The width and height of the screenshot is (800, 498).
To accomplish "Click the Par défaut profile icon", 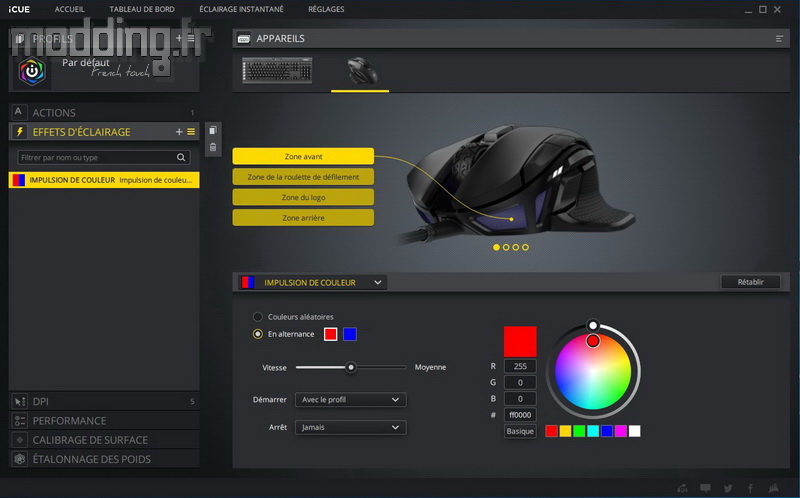I will click(32, 71).
